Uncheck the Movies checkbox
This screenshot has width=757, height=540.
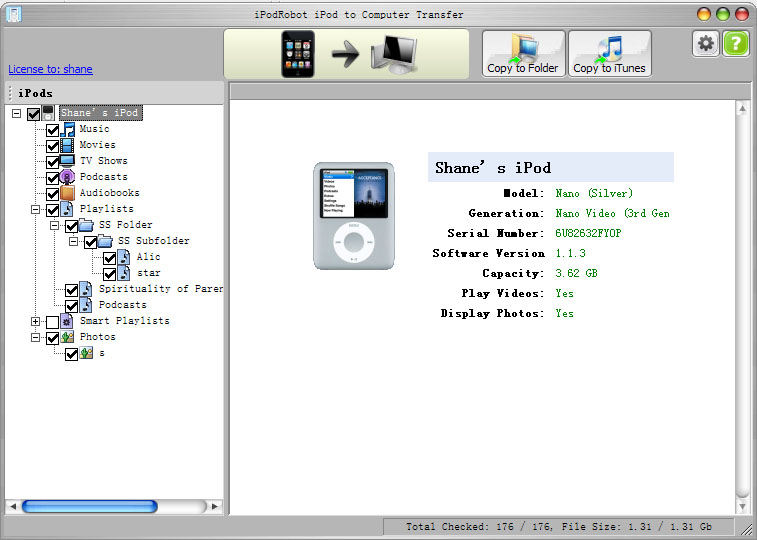(x=53, y=146)
